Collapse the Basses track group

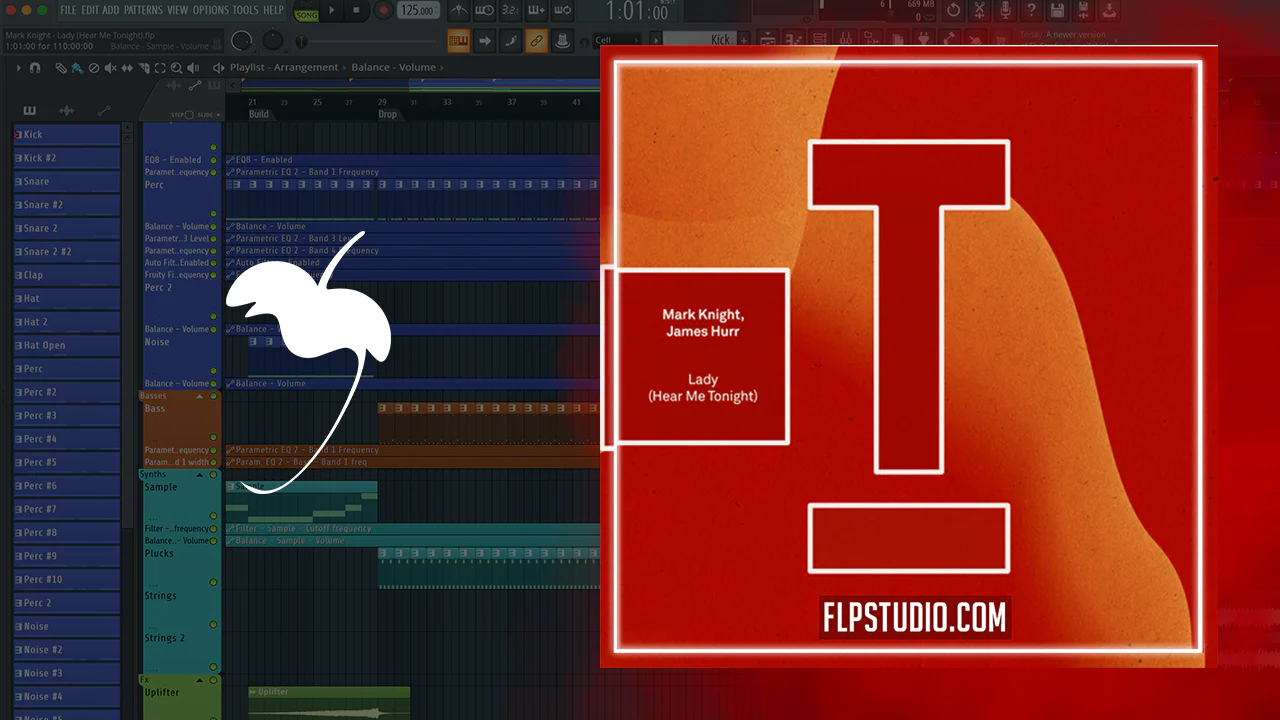(x=199, y=396)
